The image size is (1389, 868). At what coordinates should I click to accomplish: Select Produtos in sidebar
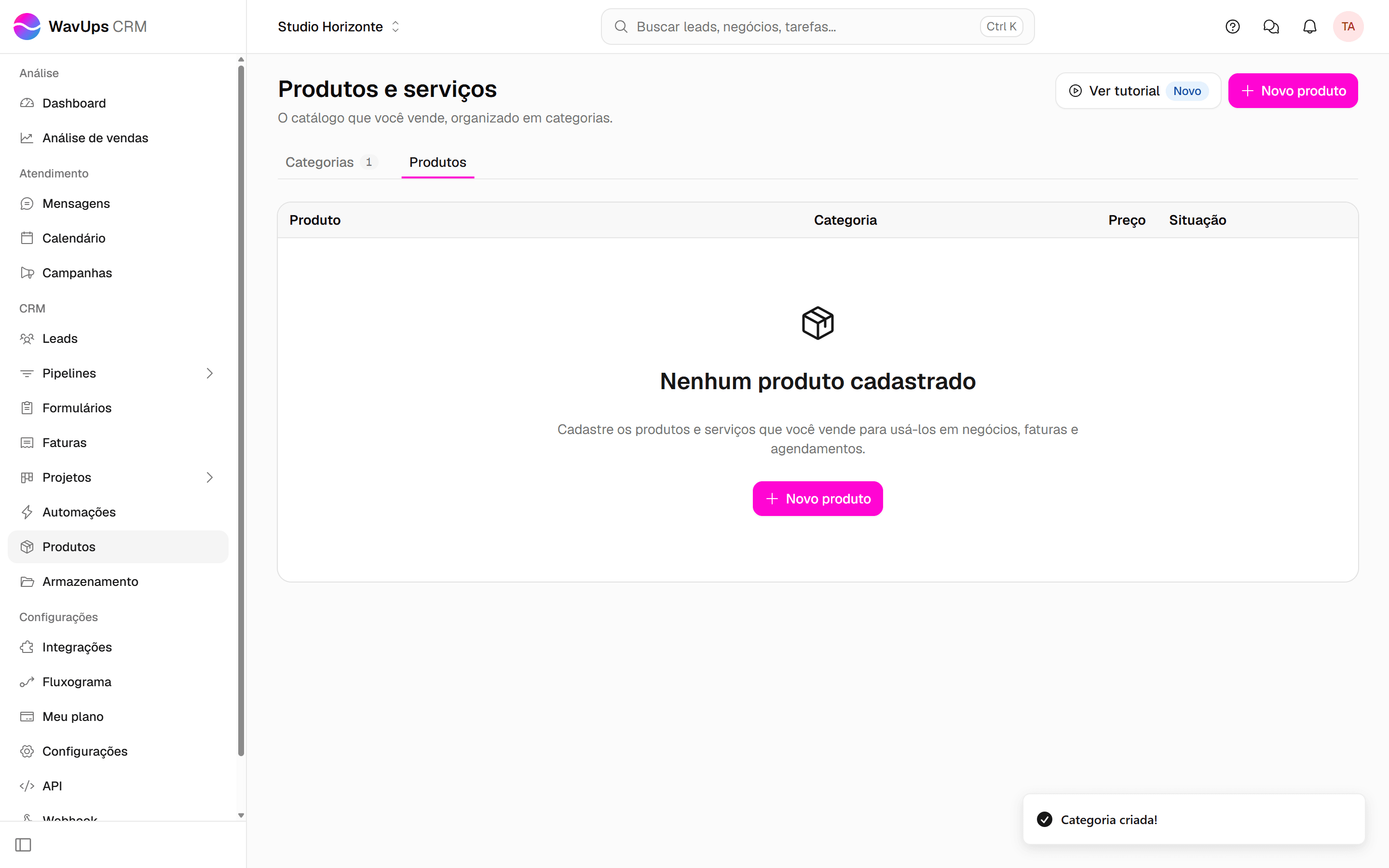point(118,546)
